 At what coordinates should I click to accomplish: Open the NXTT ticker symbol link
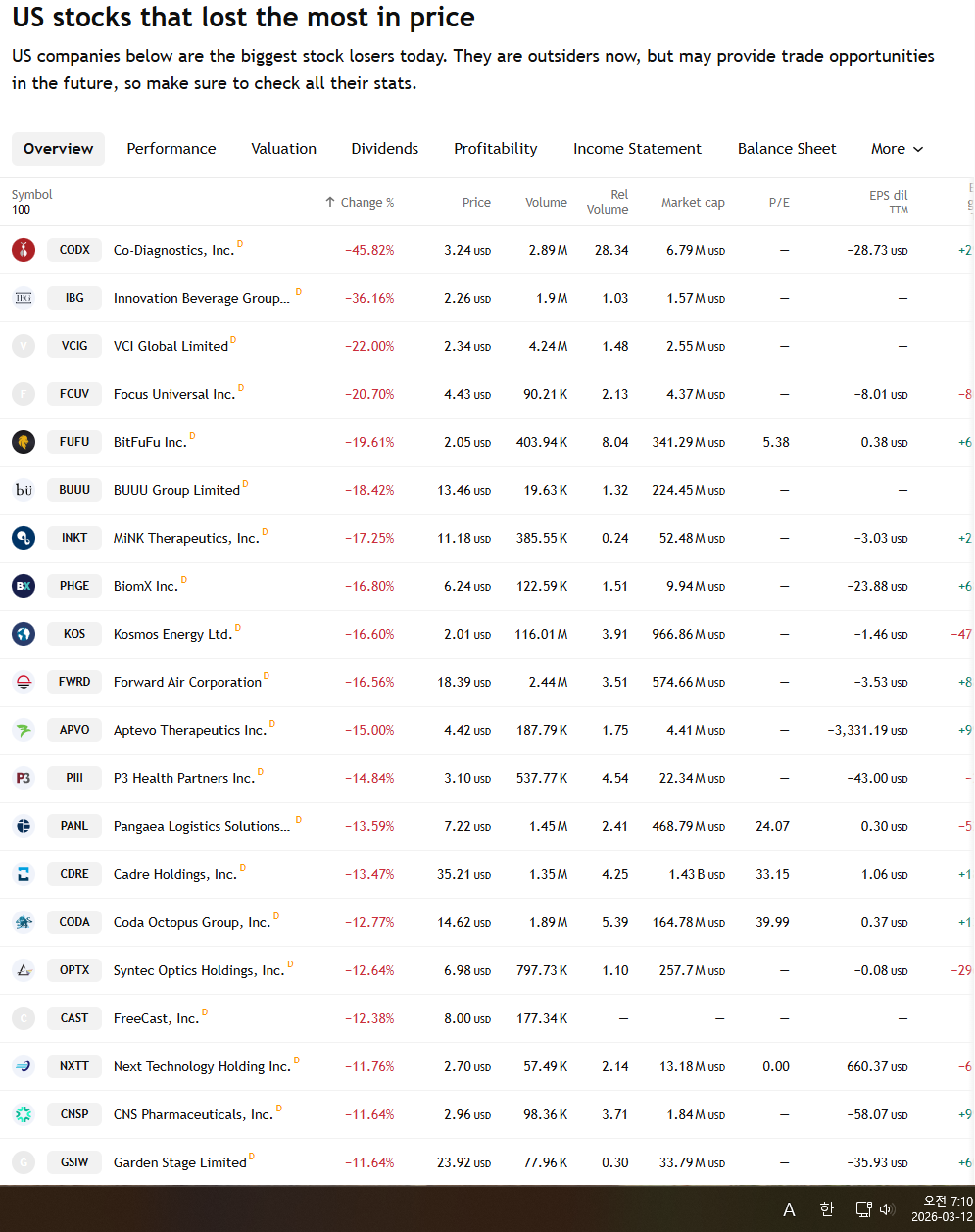[74, 1066]
